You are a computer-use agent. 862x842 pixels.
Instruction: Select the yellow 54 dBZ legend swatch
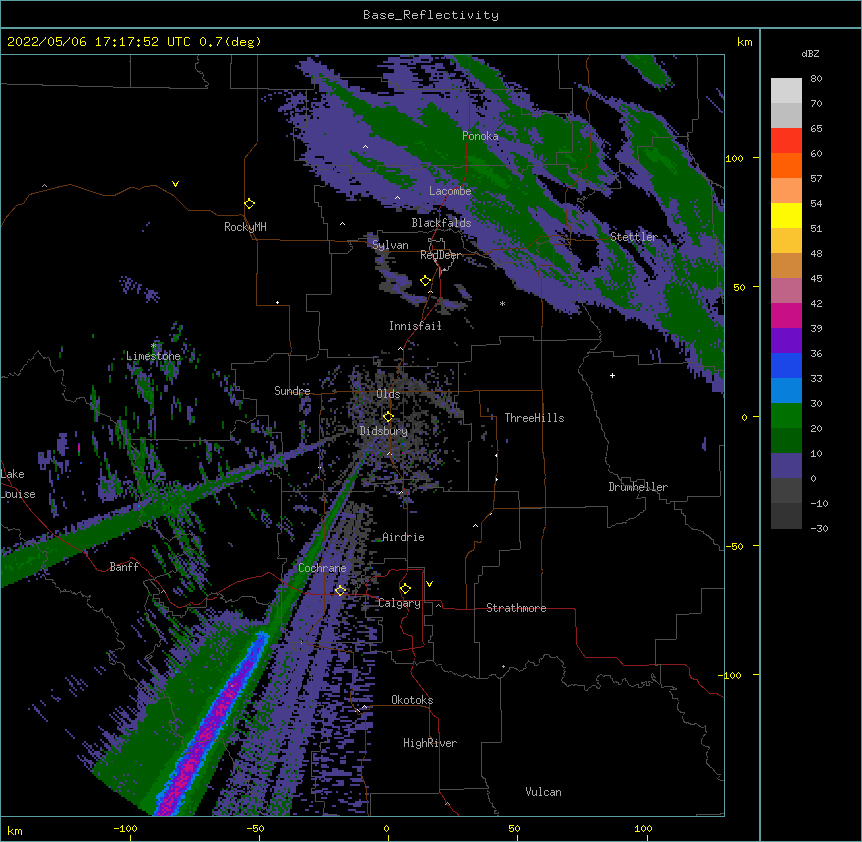(x=786, y=215)
